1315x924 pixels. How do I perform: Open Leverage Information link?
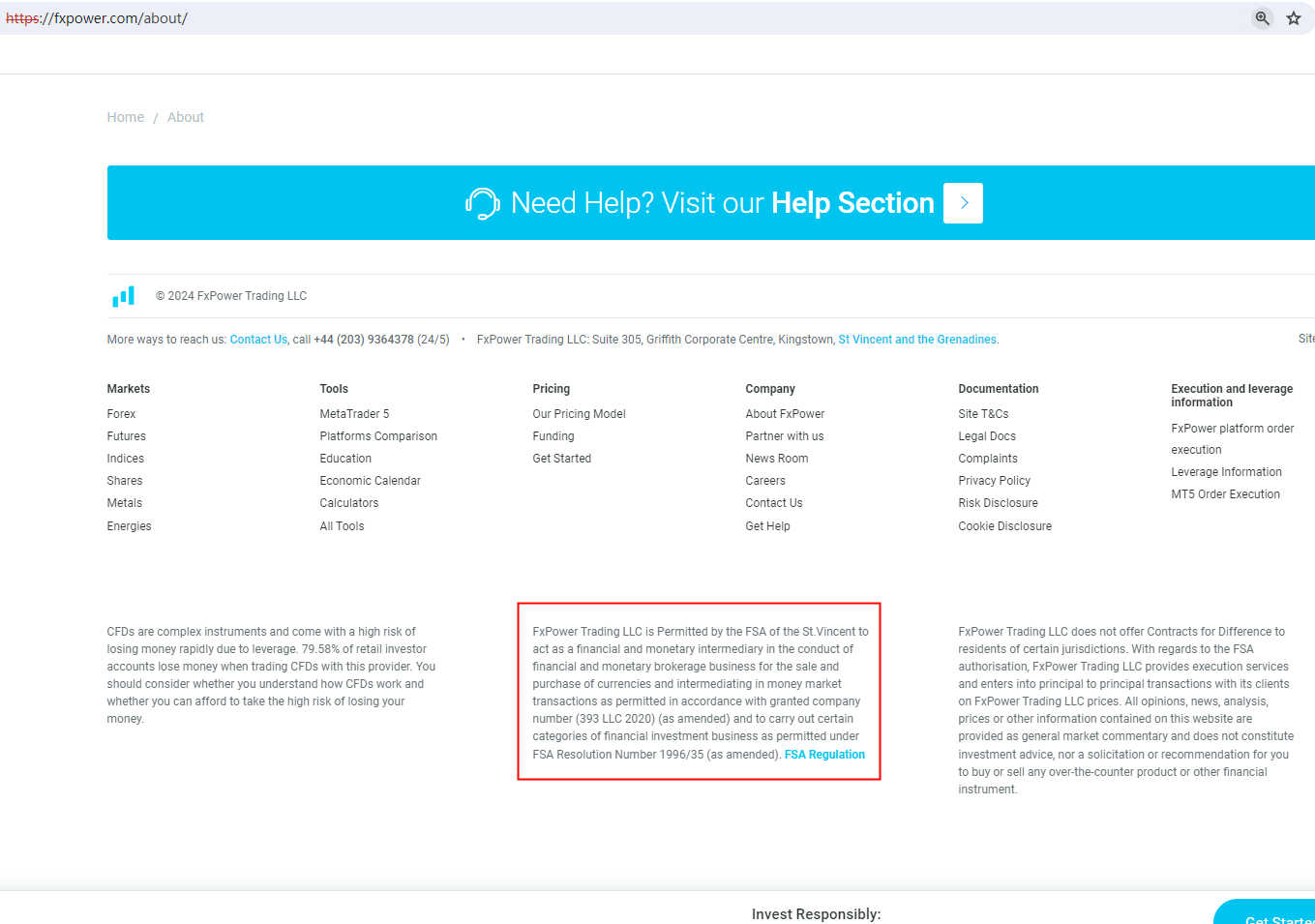pyautogui.click(x=1227, y=472)
